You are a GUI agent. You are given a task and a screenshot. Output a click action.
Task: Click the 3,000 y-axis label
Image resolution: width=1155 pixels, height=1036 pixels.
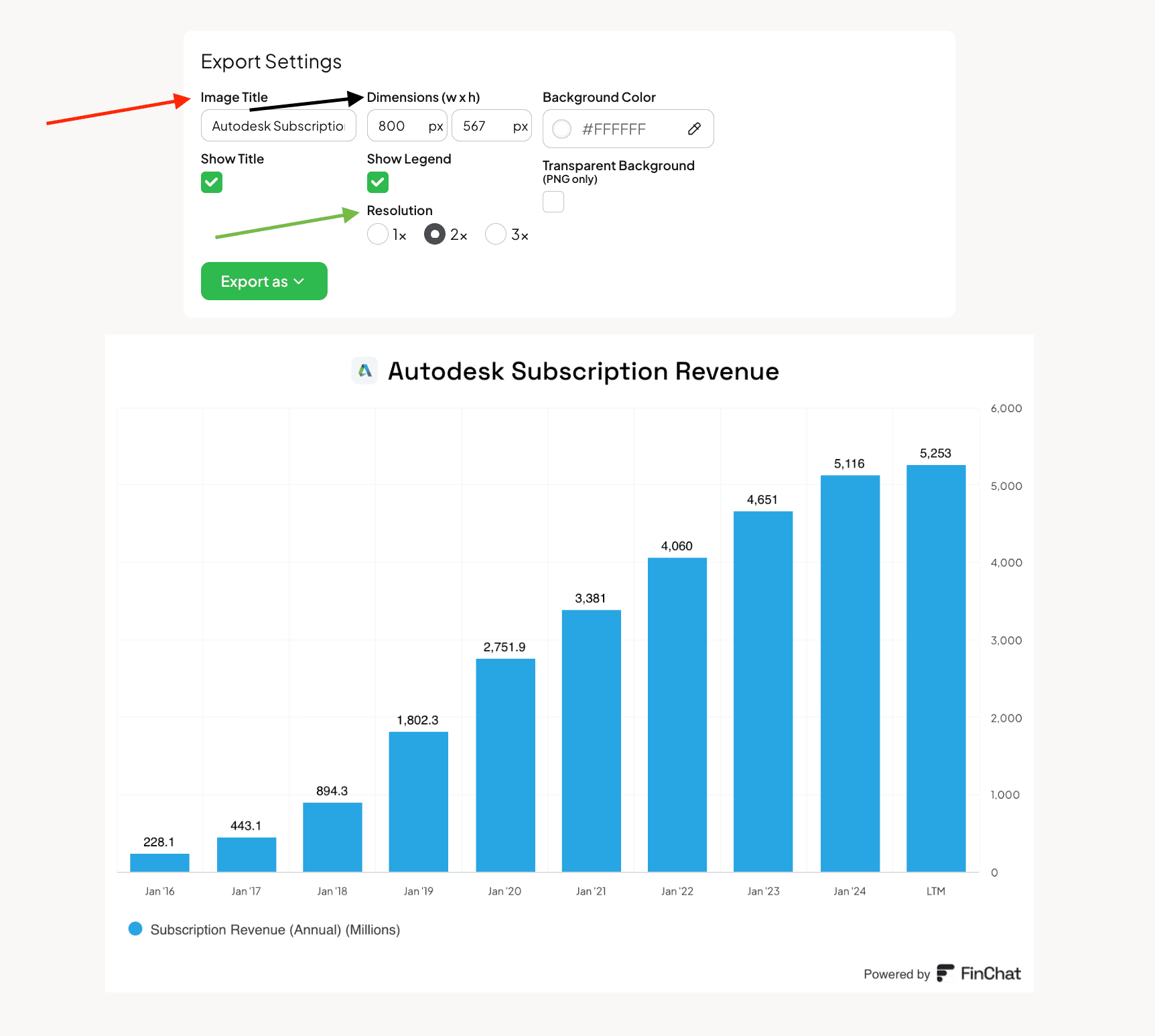tap(1006, 641)
